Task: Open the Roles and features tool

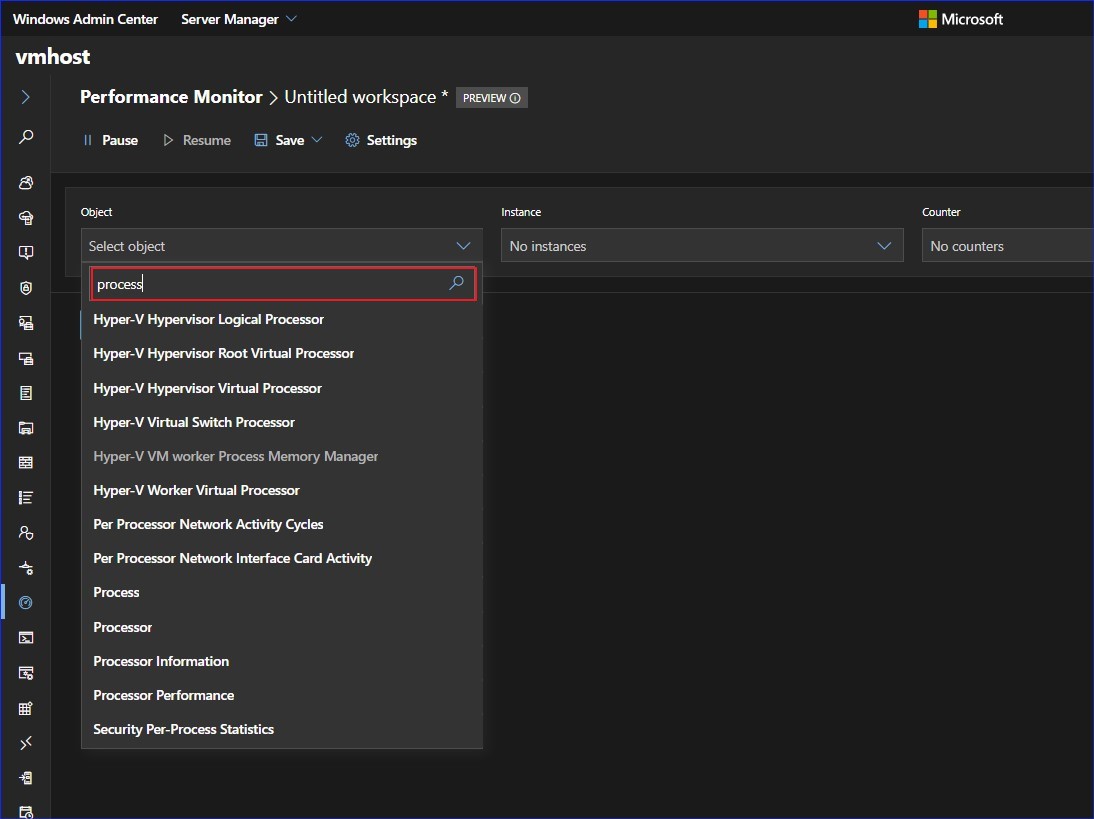Action: (x=26, y=779)
